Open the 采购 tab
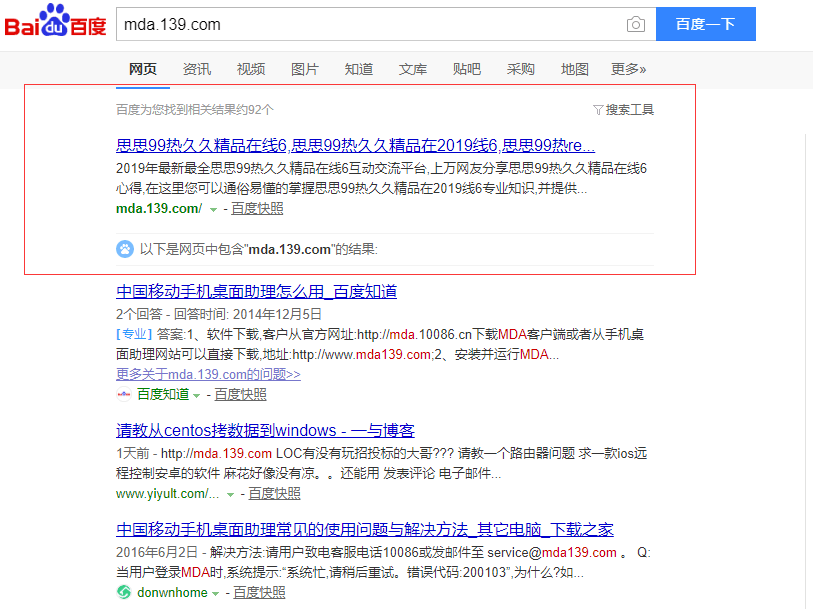 (521, 69)
